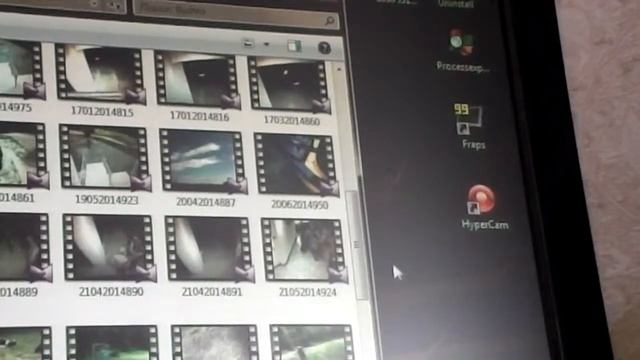This screenshot has width=640, height=360.
Task: Select video thumbnail 20062014950
Action: [x=296, y=164]
